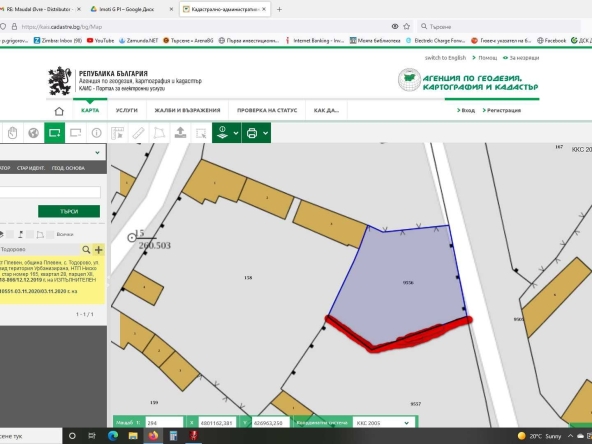Screen dimensions: 592x444
Task: Select the zoom-out rectangle tool
Action: pyautogui.click(x=76, y=133)
